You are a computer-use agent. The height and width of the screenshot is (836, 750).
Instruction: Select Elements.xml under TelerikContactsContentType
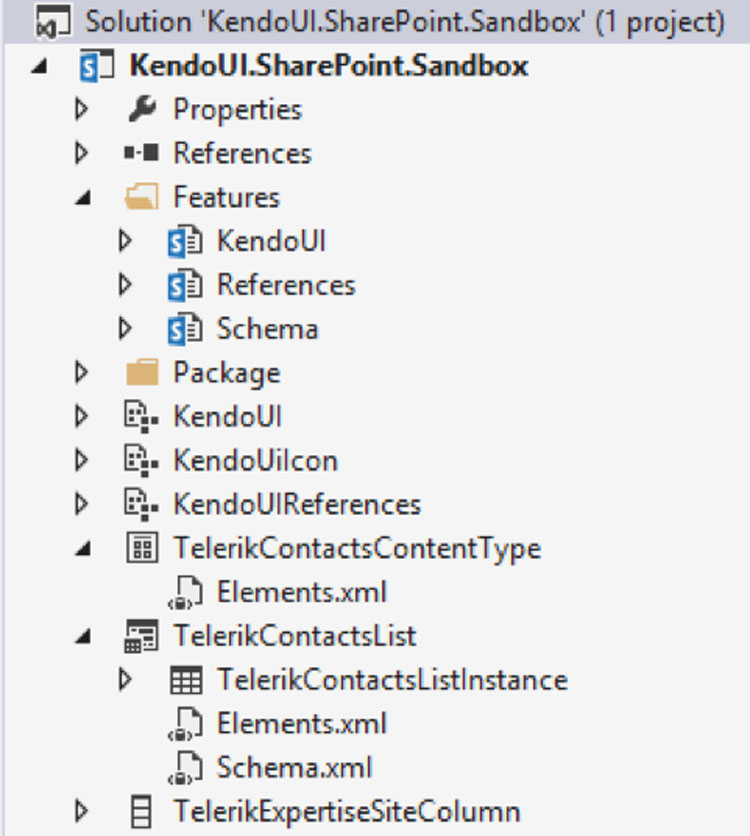click(302, 592)
